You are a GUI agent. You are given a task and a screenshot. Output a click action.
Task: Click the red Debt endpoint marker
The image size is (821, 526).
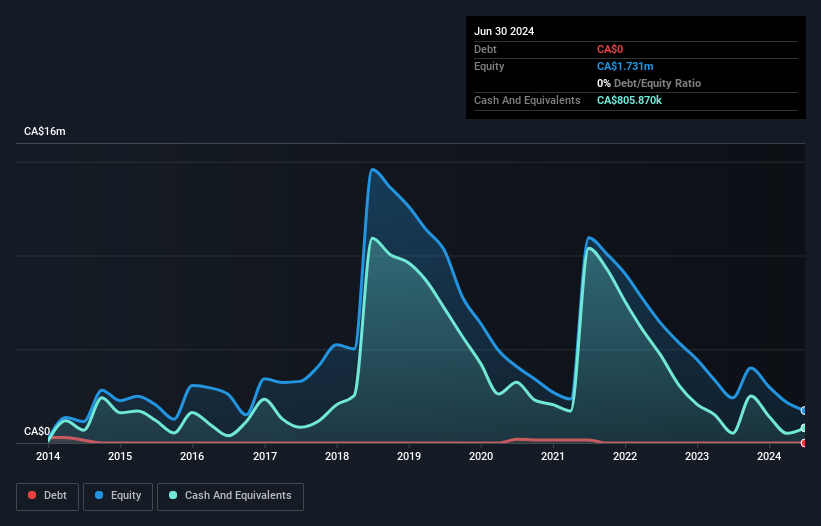(x=803, y=443)
